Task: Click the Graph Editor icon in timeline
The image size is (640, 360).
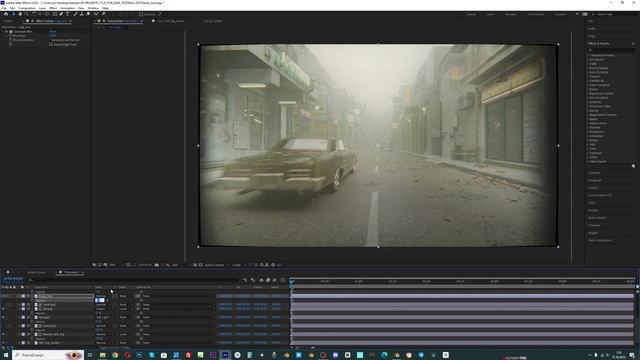Action: [282, 280]
